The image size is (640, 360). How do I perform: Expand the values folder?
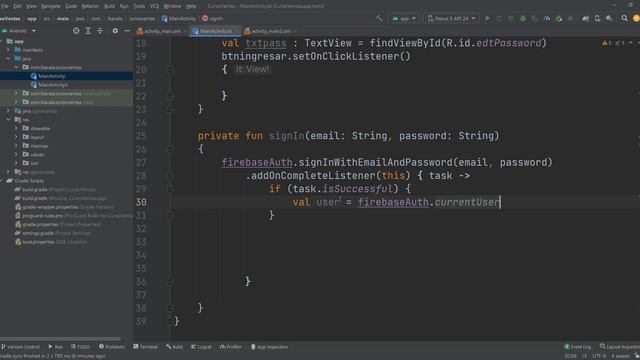[16, 155]
